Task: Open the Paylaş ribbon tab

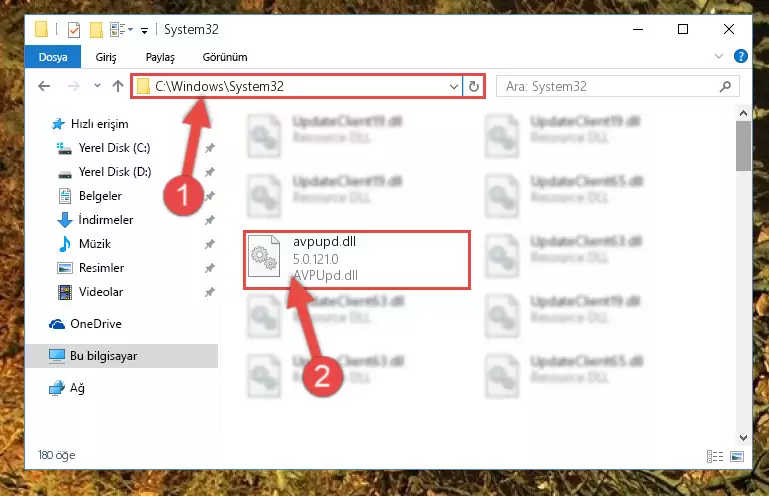Action: (160, 57)
